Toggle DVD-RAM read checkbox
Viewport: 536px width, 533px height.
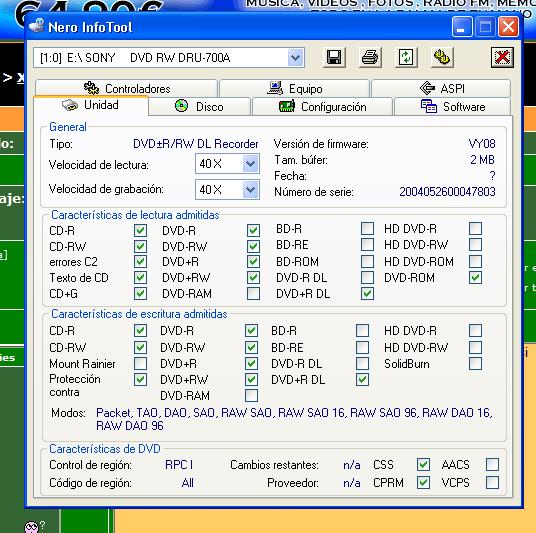(253, 293)
